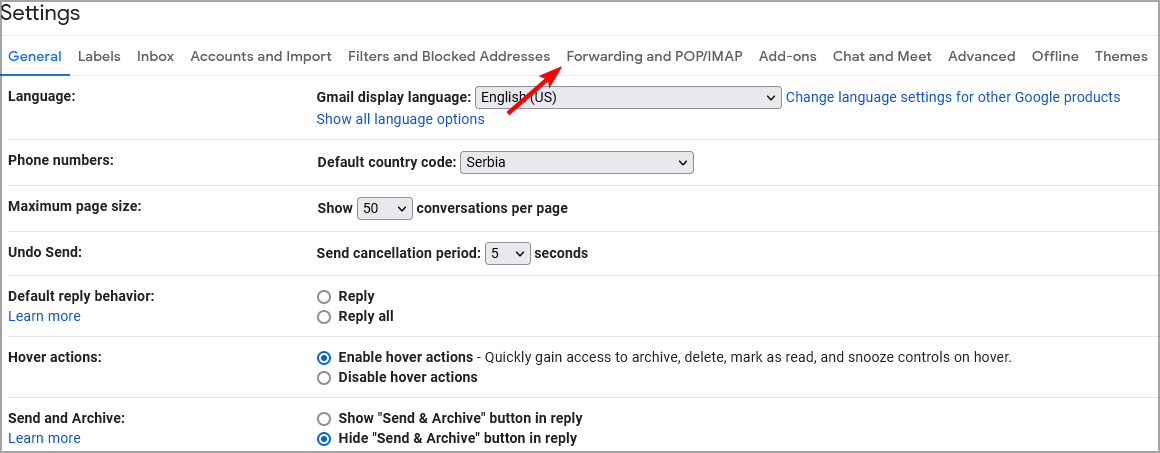Open the Offline settings tab
Image resolution: width=1160 pixels, height=453 pixels.
tap(1056, 56)
